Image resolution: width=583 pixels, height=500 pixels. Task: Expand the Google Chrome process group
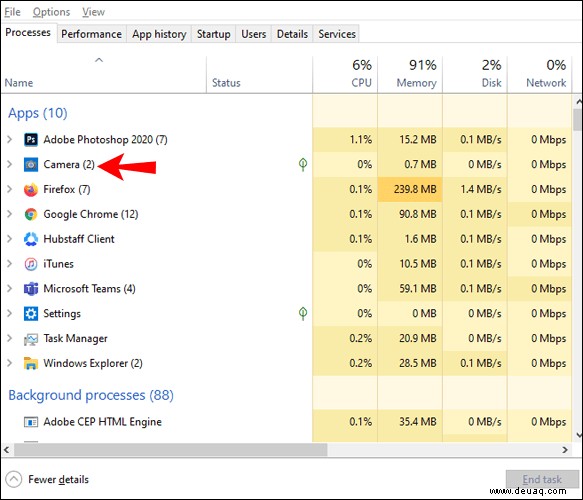tap(10, 214)
